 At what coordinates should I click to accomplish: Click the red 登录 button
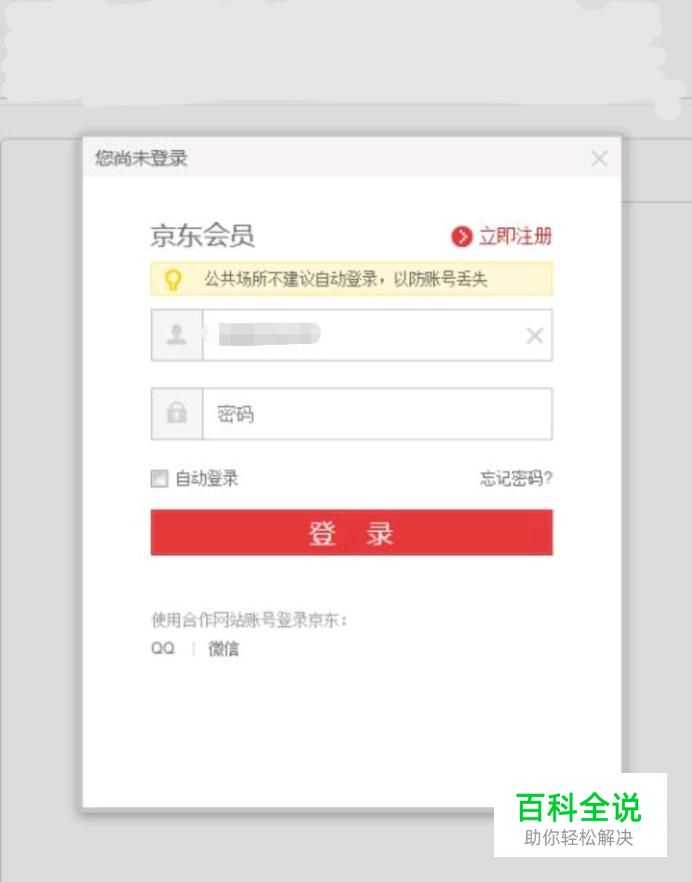pos(352,532)
